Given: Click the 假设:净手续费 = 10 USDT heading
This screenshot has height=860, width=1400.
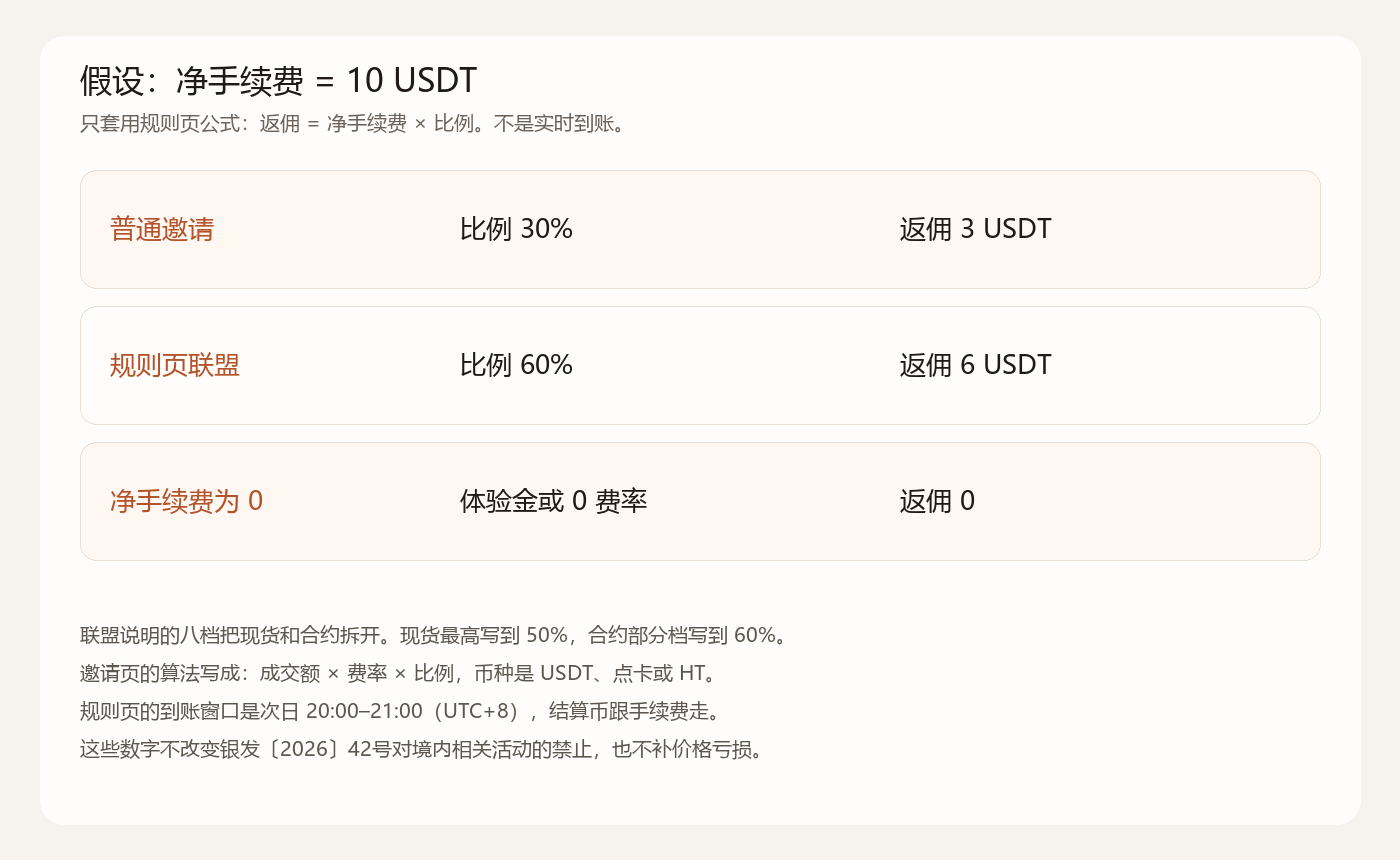Looking at the screenshot, I should coord(278,80).
